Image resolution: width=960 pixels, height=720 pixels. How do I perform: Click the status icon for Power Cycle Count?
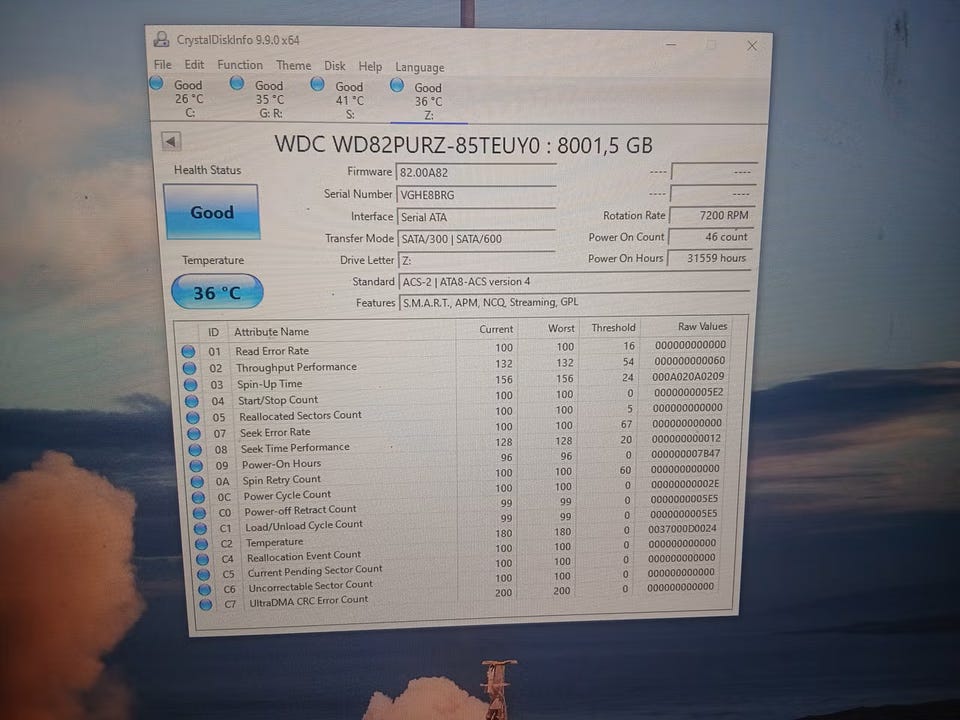(x=198, y=497)
